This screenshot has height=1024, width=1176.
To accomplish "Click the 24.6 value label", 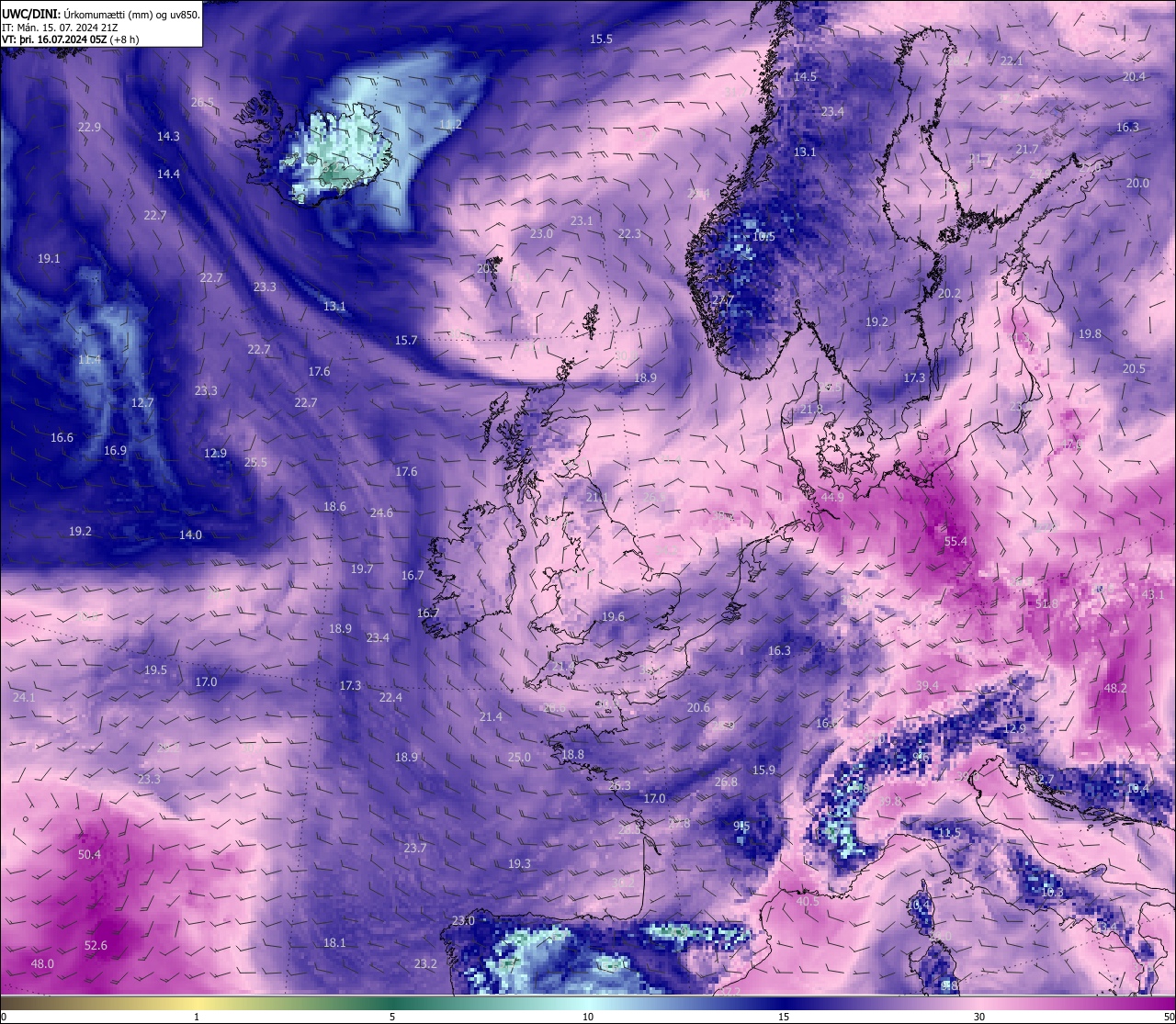I will tap(381, 512).
